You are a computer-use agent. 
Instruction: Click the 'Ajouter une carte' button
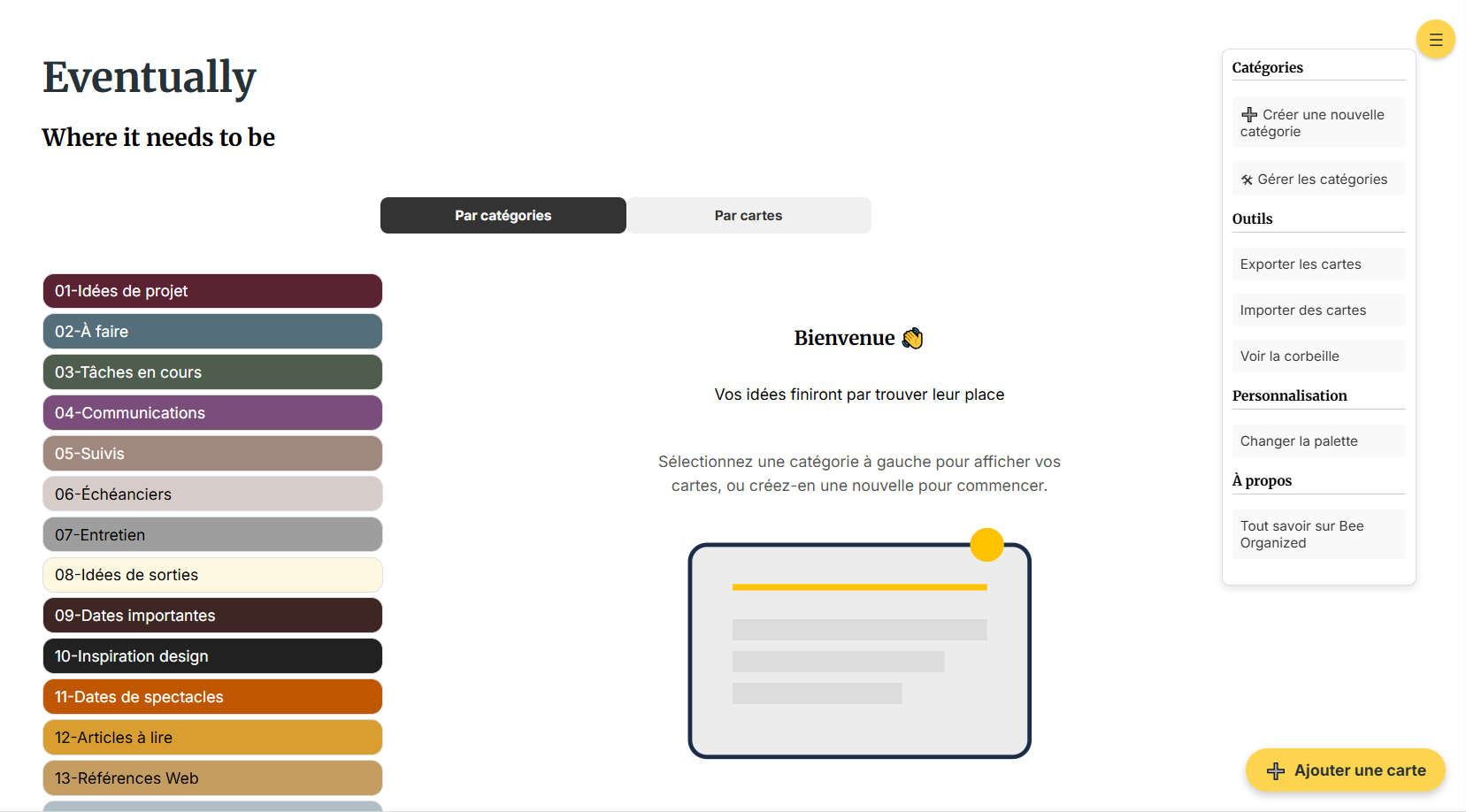tap(1345, 770)
